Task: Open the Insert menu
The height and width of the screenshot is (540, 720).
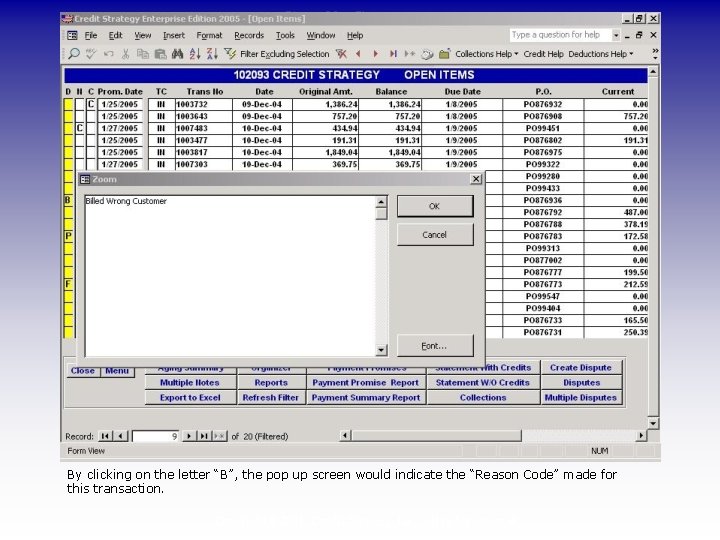Action: 174,35
